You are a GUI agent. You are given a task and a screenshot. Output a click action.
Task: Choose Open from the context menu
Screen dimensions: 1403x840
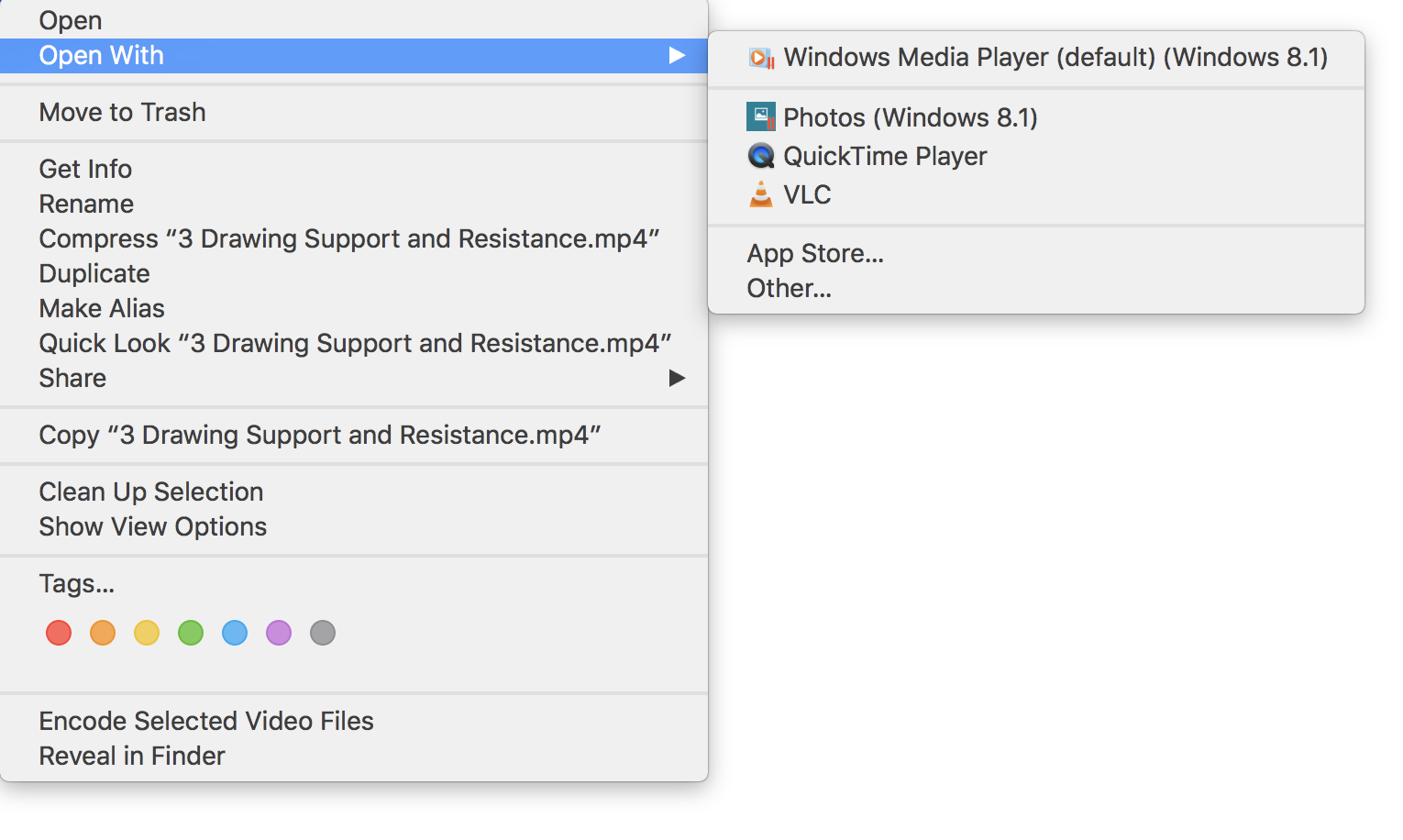coord(354,20)
